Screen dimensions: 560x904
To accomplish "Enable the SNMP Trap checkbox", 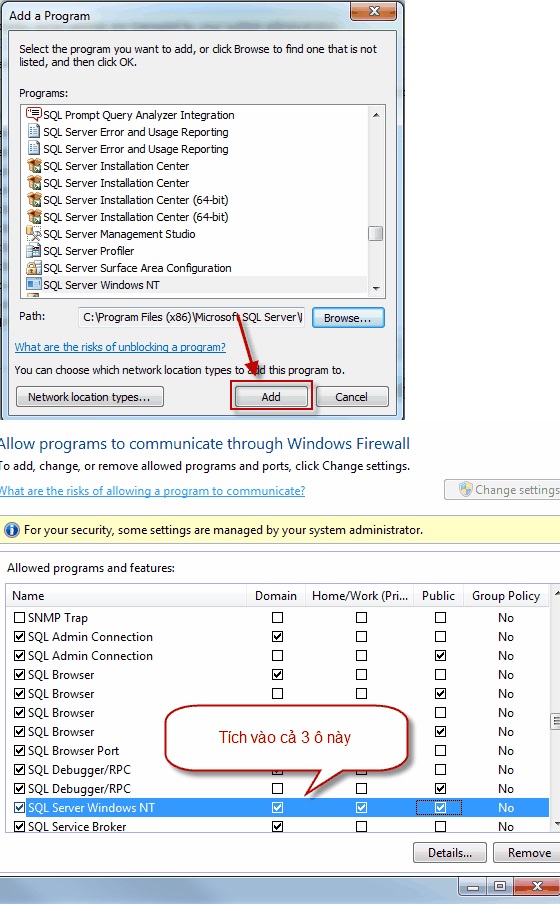I will (19, 617).
